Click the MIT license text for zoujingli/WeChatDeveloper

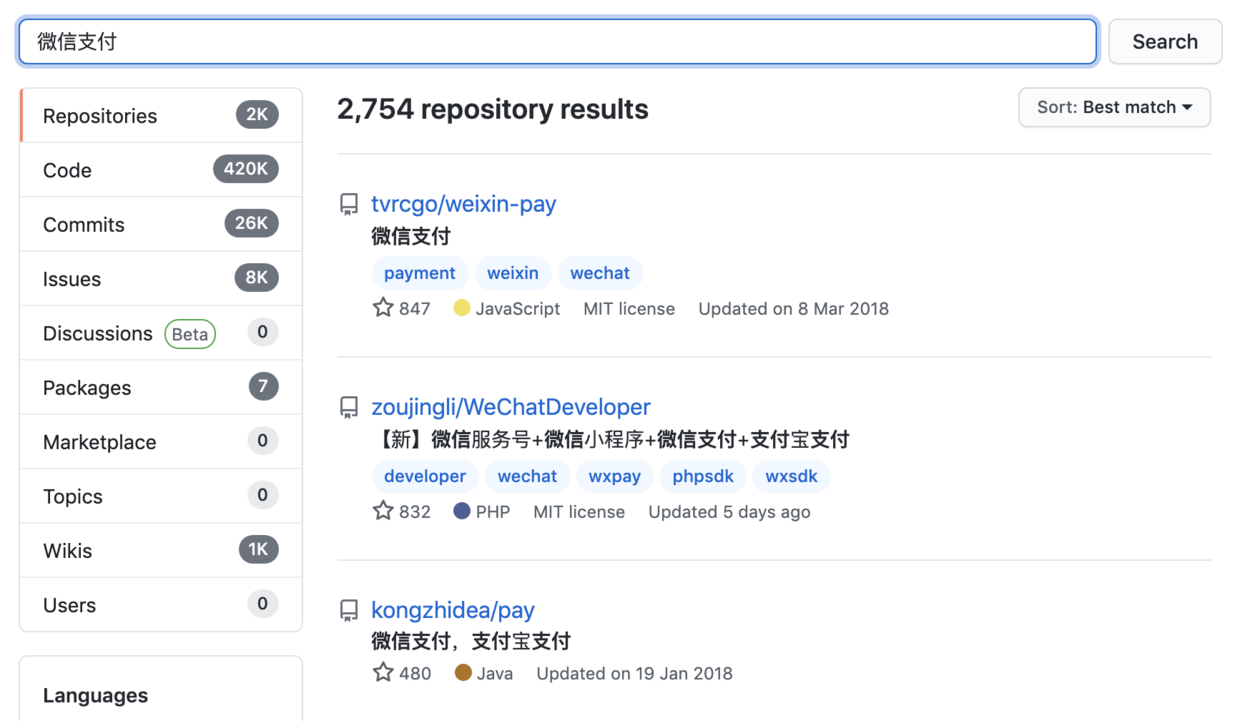pyautogui.click(x=579, y=512)
